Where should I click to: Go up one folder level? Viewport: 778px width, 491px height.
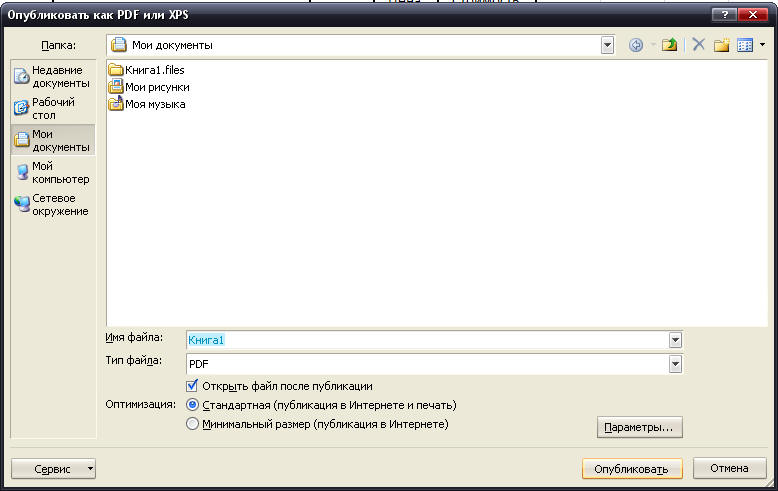coord(669,45)
